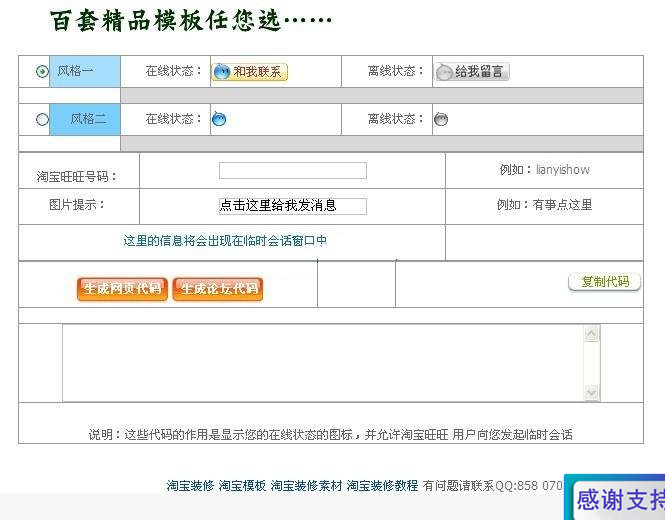Click the textarea scrollbar up arrow
Screen dimensions: 665x520
[591, 334]
